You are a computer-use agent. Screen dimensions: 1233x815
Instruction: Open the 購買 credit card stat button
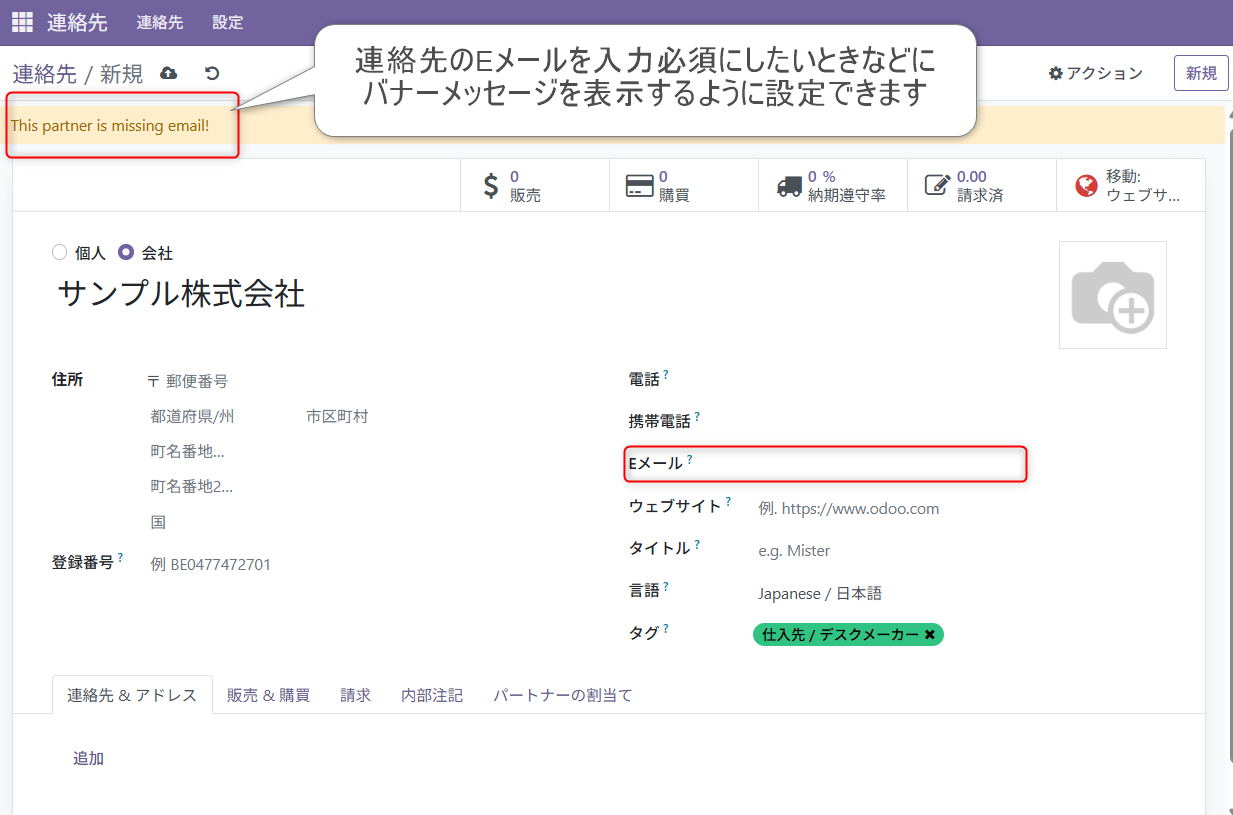(x=684, y=186)
